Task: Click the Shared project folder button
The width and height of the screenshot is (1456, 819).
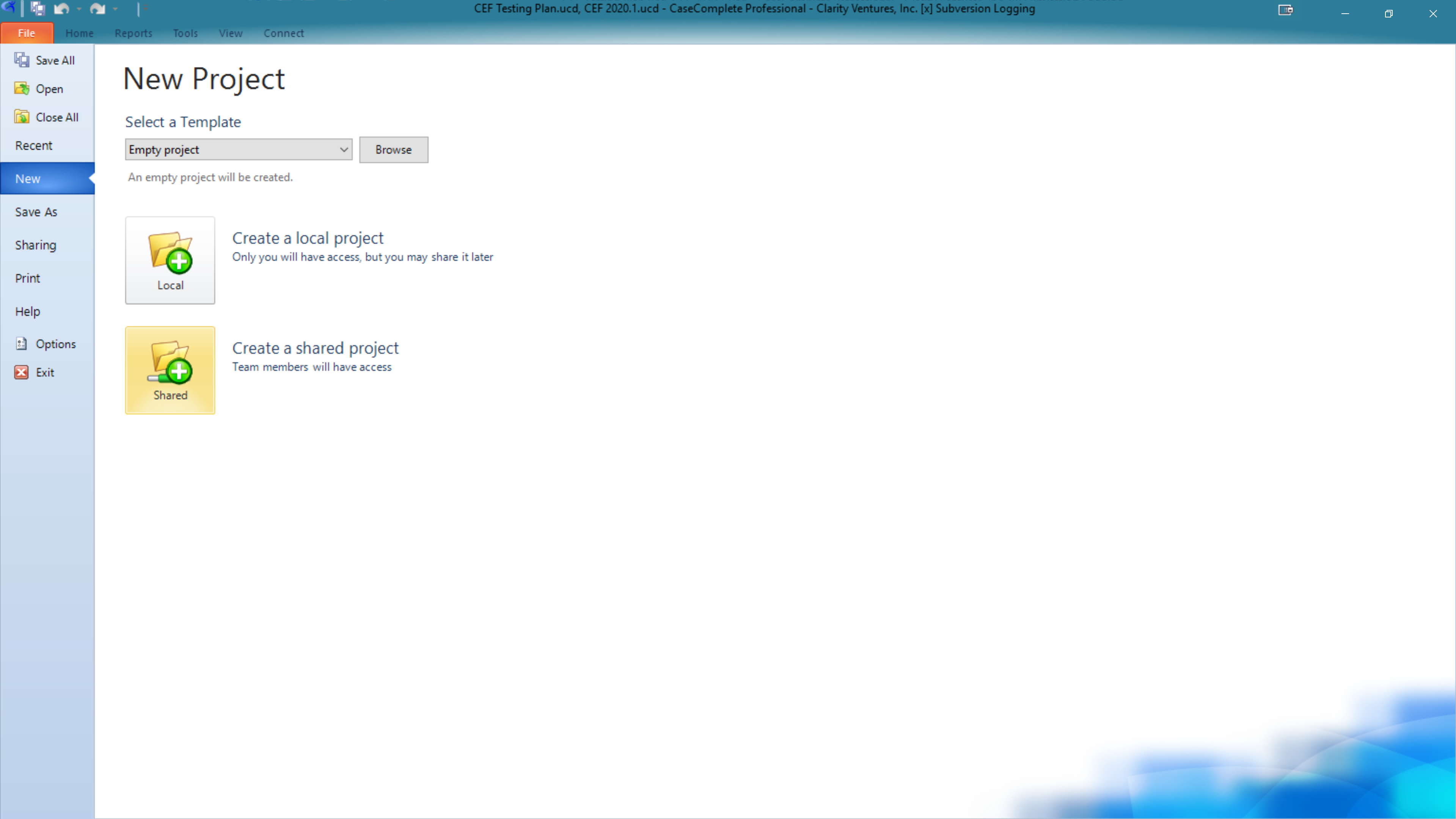Action: pyautogui.click(x=170, y=370)
